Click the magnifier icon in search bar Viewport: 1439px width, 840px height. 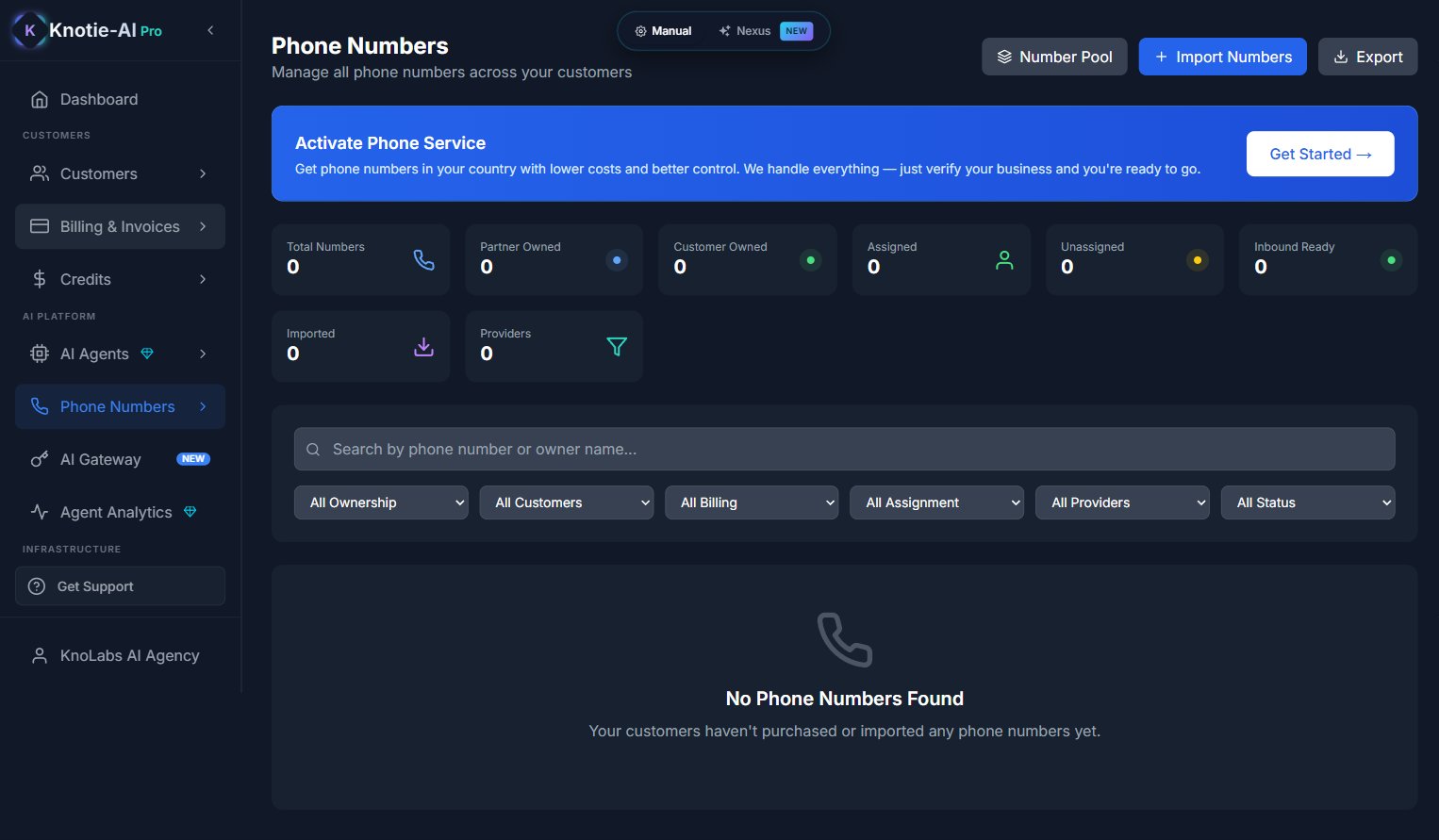click(313, 450)
